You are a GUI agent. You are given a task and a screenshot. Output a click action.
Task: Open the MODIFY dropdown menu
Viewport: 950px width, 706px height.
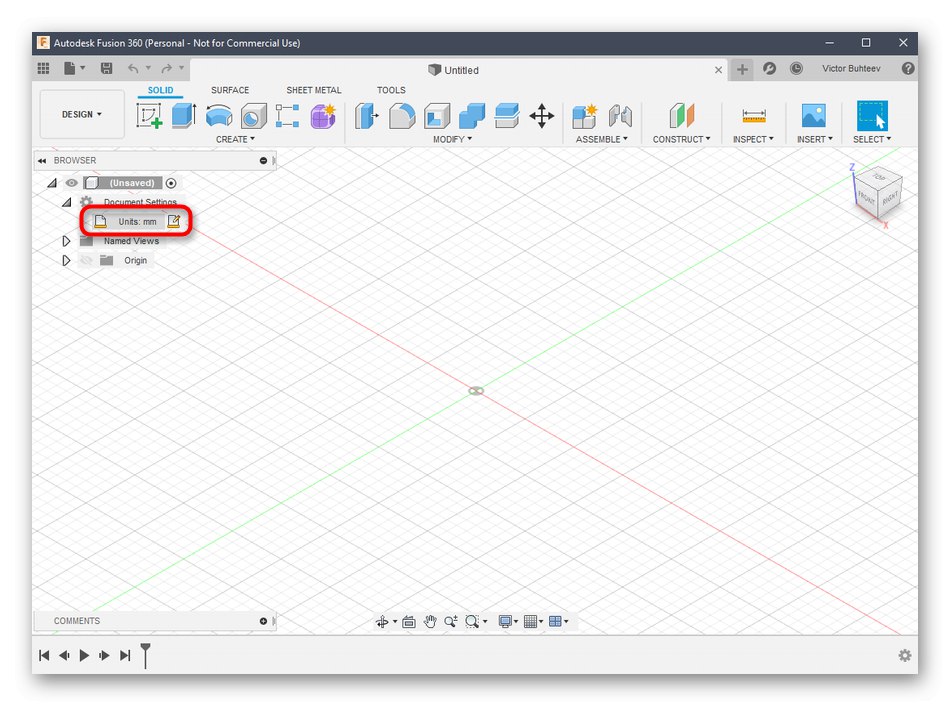pos(452,139)
